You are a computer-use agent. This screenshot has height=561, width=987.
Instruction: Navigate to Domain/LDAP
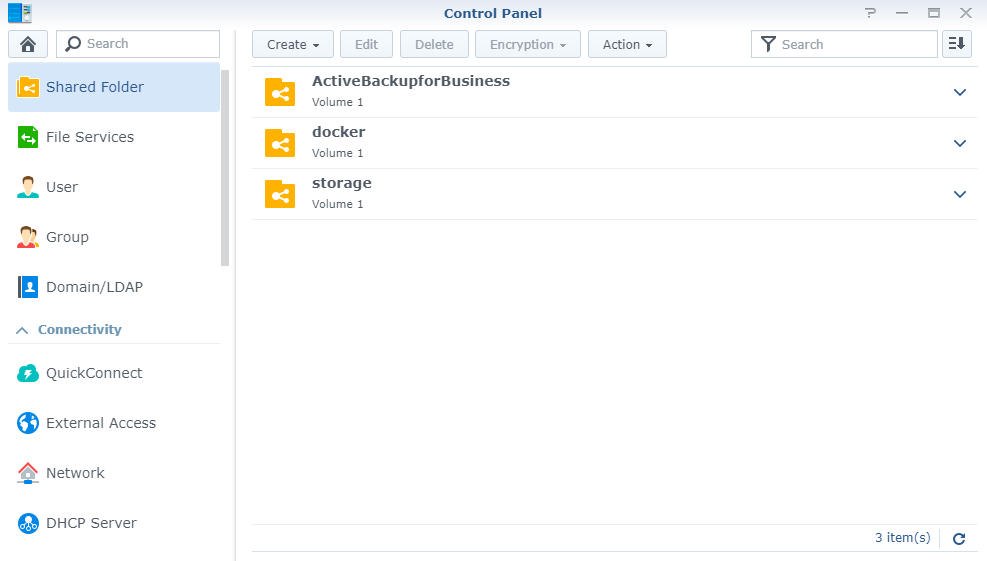94,287
